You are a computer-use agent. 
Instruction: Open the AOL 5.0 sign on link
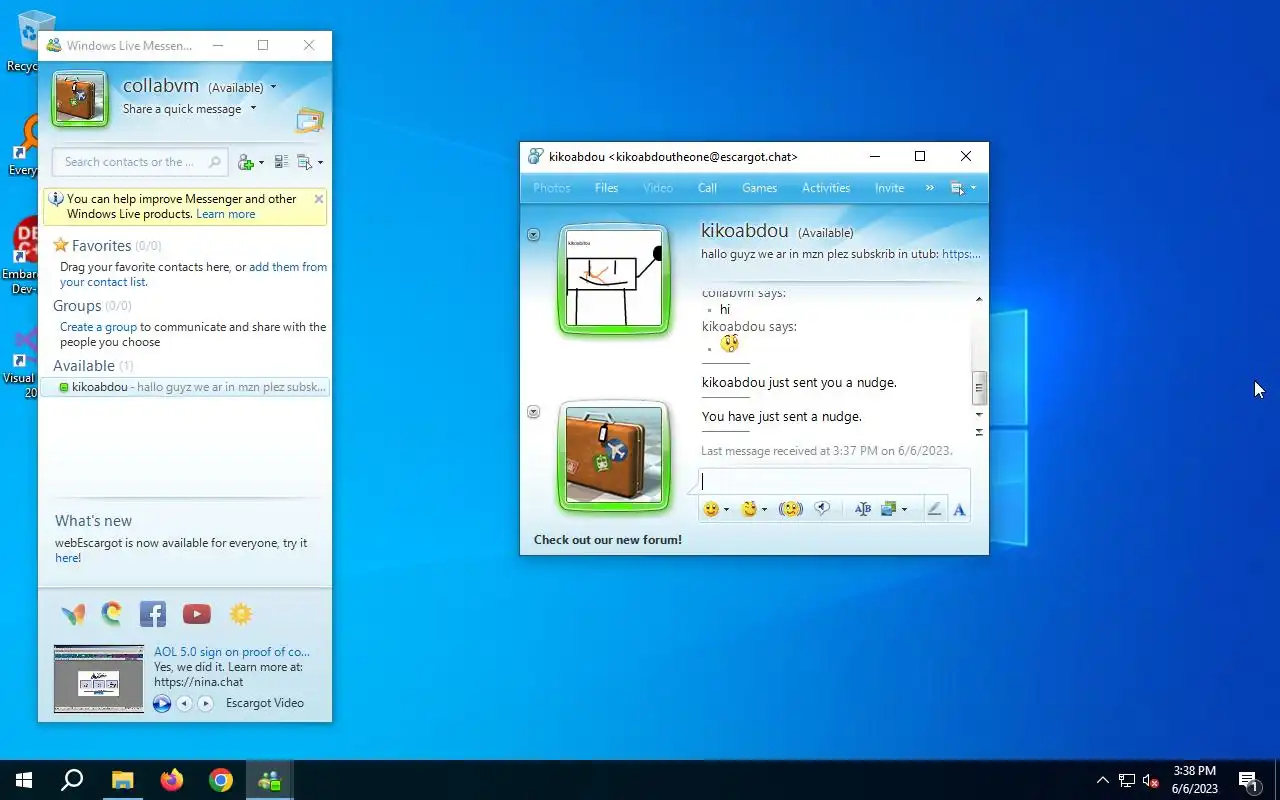coord(232,652)
